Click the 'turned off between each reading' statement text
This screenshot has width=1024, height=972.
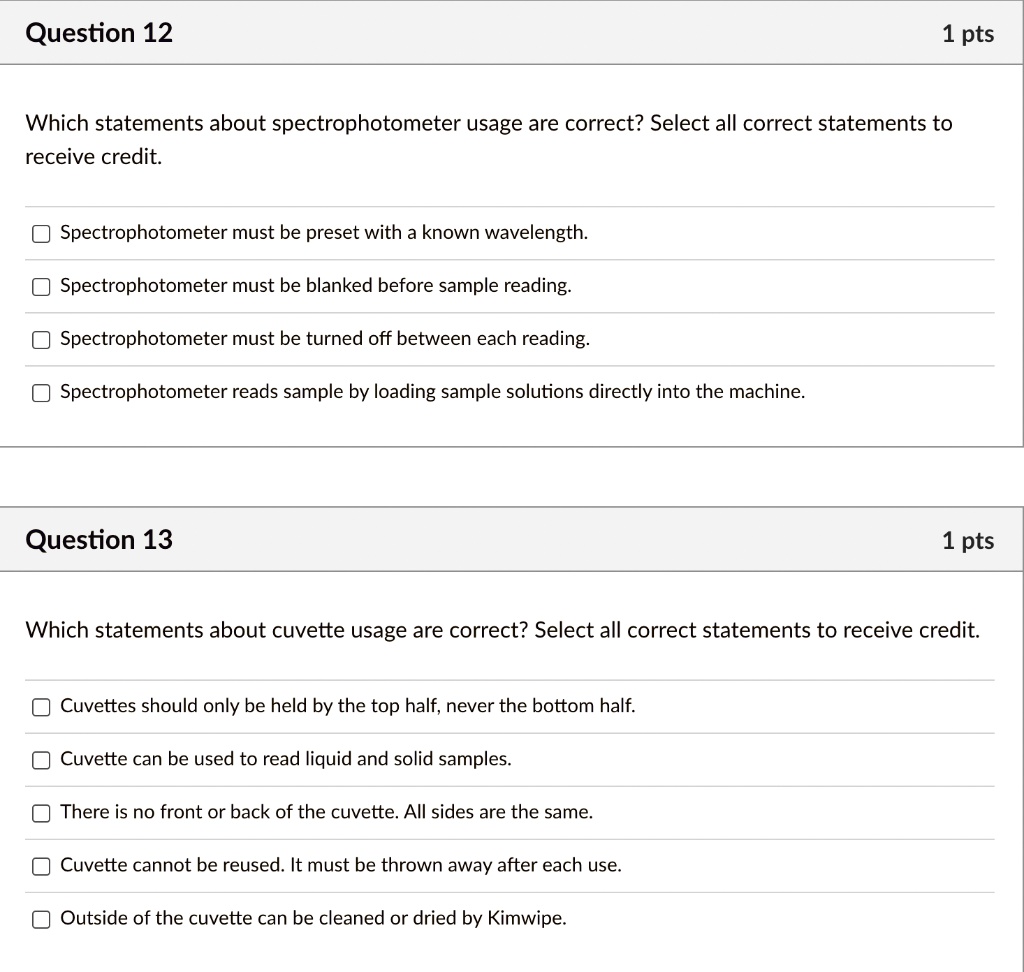click(325, 339)
